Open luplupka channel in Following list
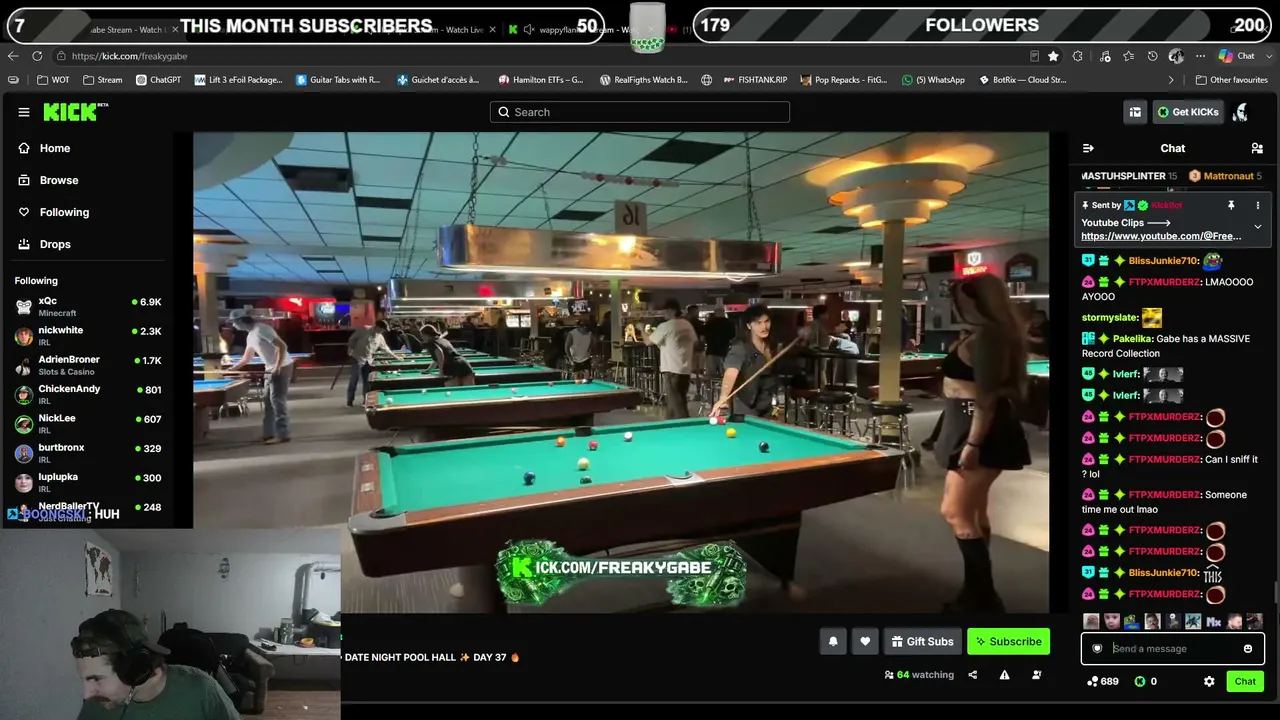This screenshot has width=1280, height=720. (88, 482)
